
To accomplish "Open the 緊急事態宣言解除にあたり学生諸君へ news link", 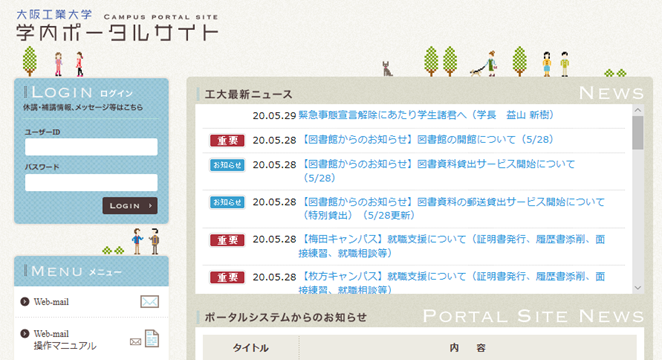I will click(x=426, y=115).
